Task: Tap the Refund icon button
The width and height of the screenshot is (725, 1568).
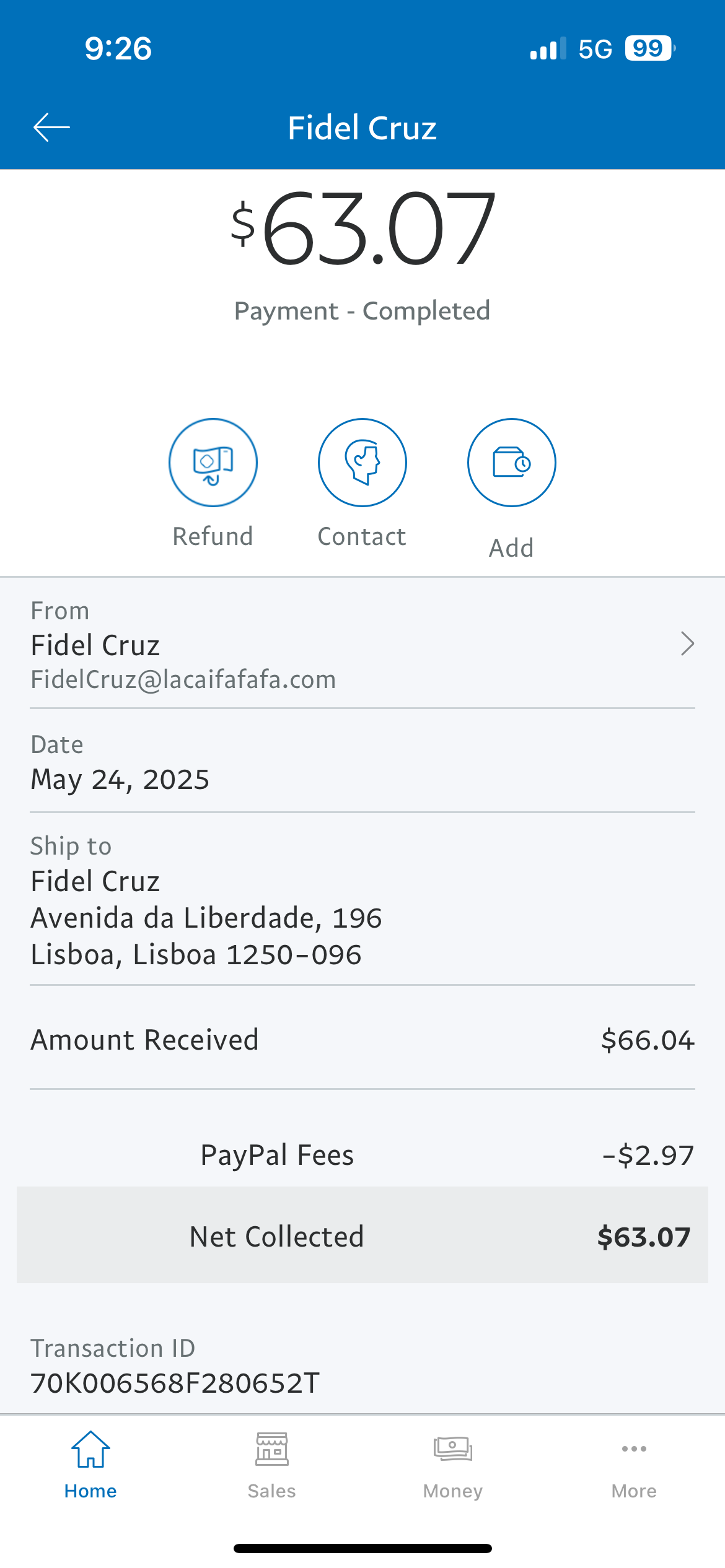Action: [213, 463]
